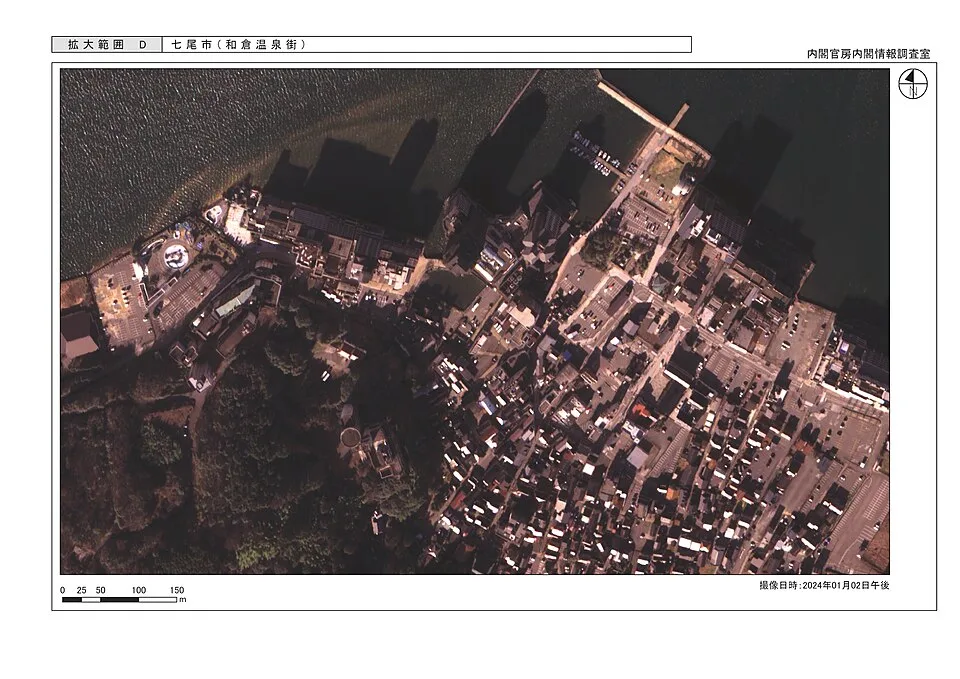
Task: Click the 七尾市(和倉温泉街) title text
Action: 238,45
